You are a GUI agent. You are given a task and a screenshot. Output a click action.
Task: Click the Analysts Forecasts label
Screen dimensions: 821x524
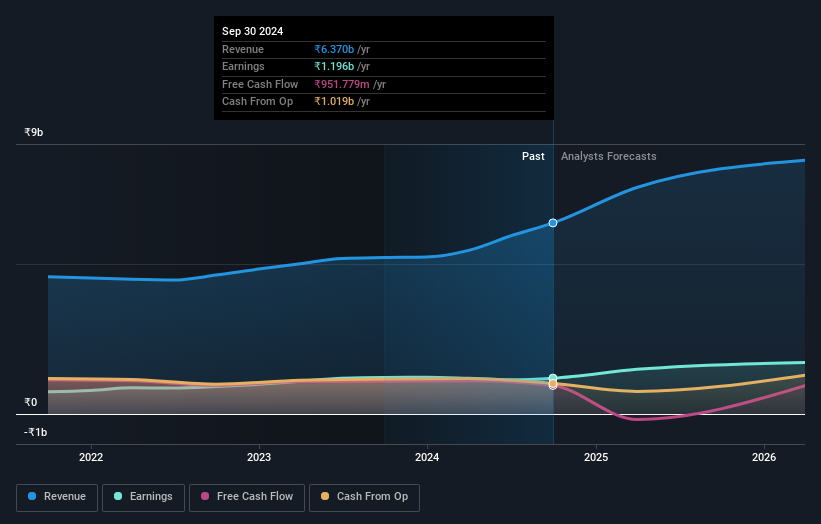(608, 156)
